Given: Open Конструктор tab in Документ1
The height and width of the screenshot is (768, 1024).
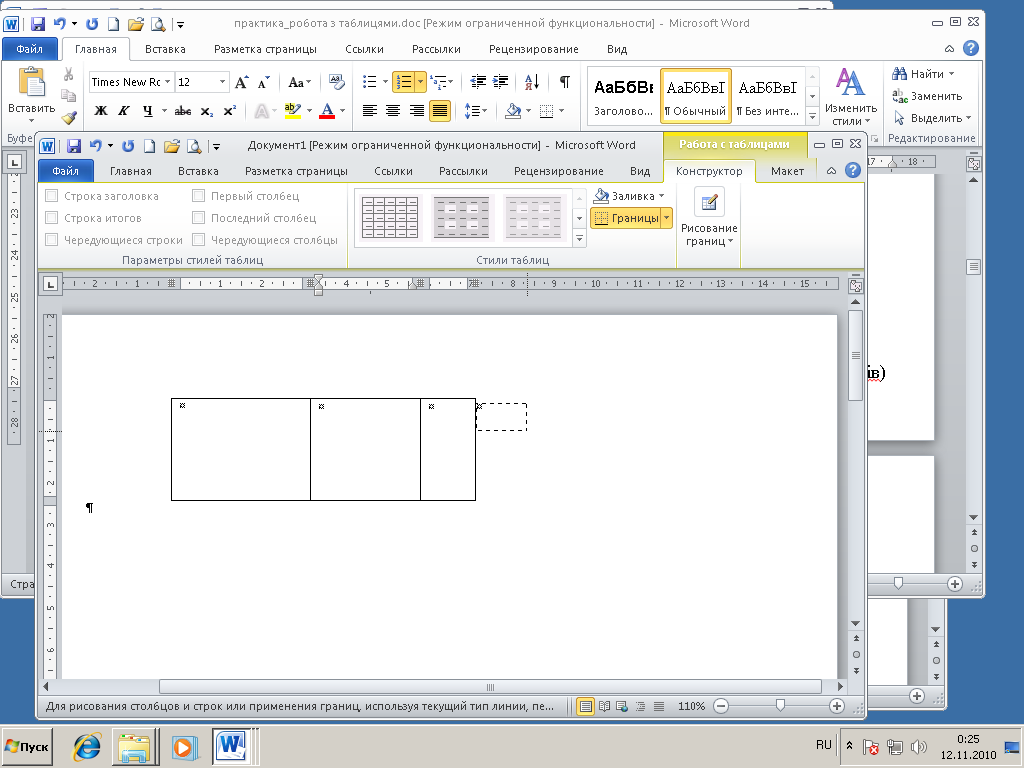Looking at the screenshot, I should coord(709,171).
